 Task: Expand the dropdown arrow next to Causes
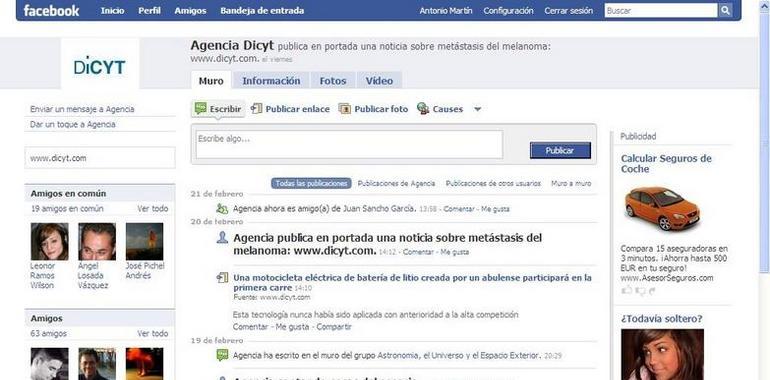coord(477,109)
